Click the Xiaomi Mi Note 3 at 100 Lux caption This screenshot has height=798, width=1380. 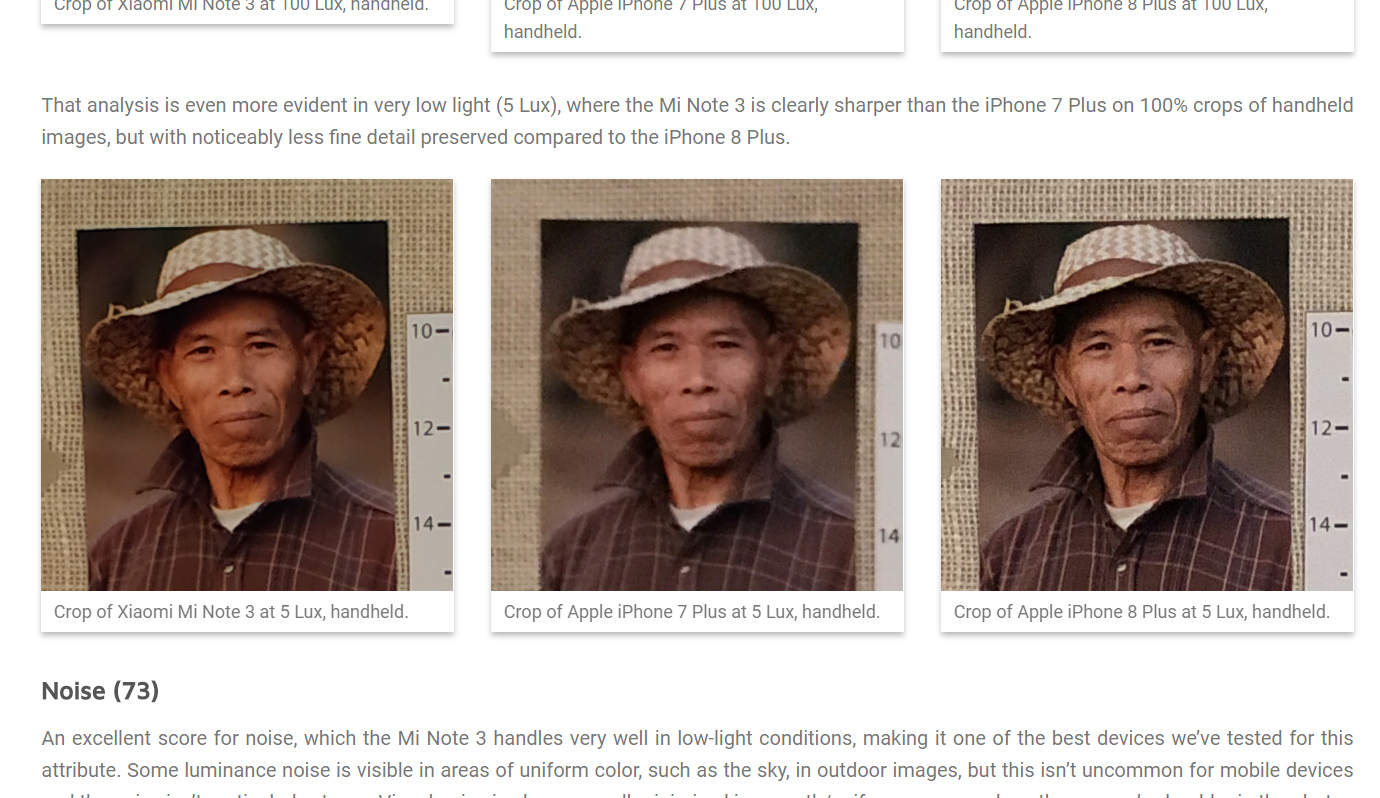(241, 6)
